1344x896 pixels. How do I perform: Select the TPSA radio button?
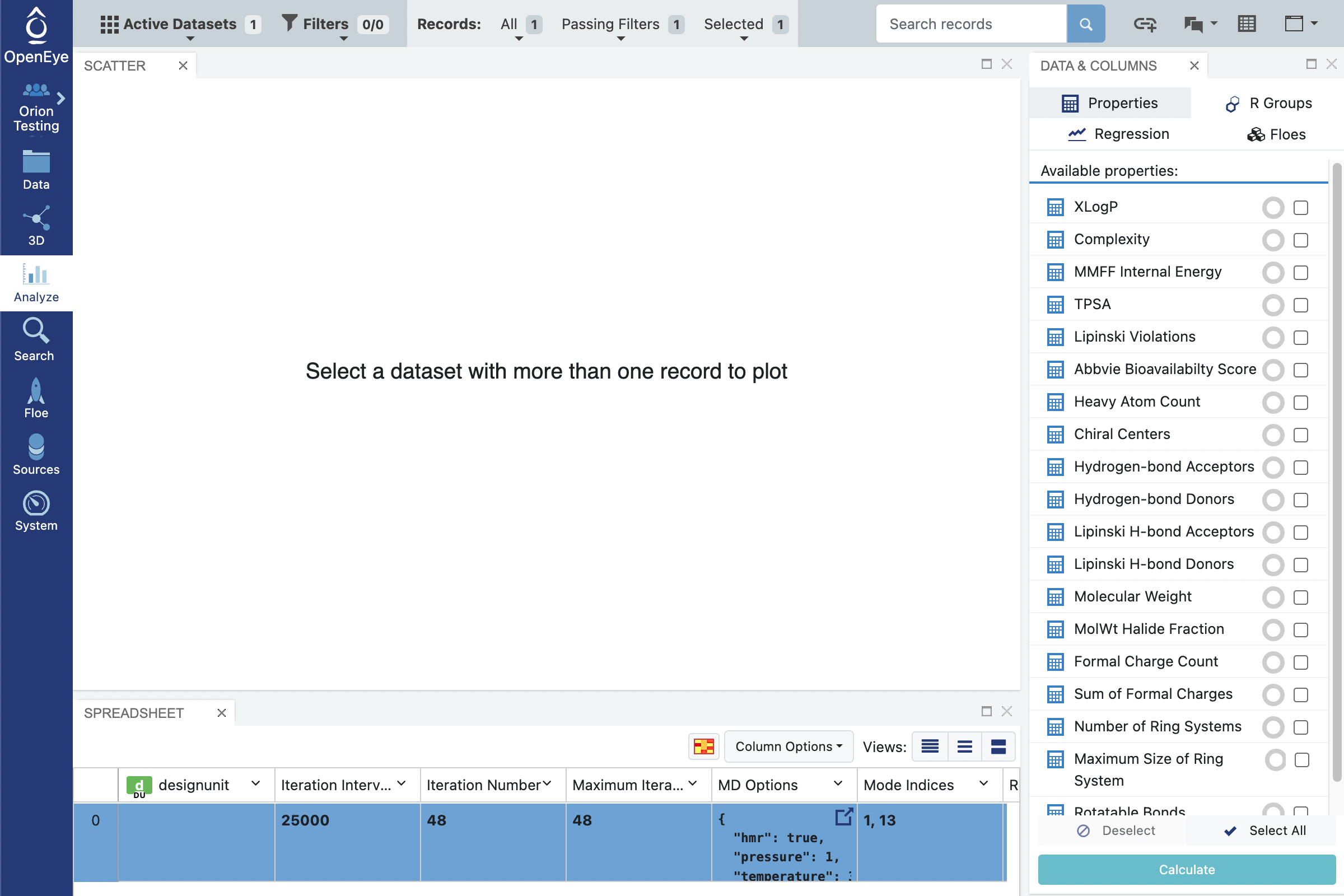tap(1272, 305)
